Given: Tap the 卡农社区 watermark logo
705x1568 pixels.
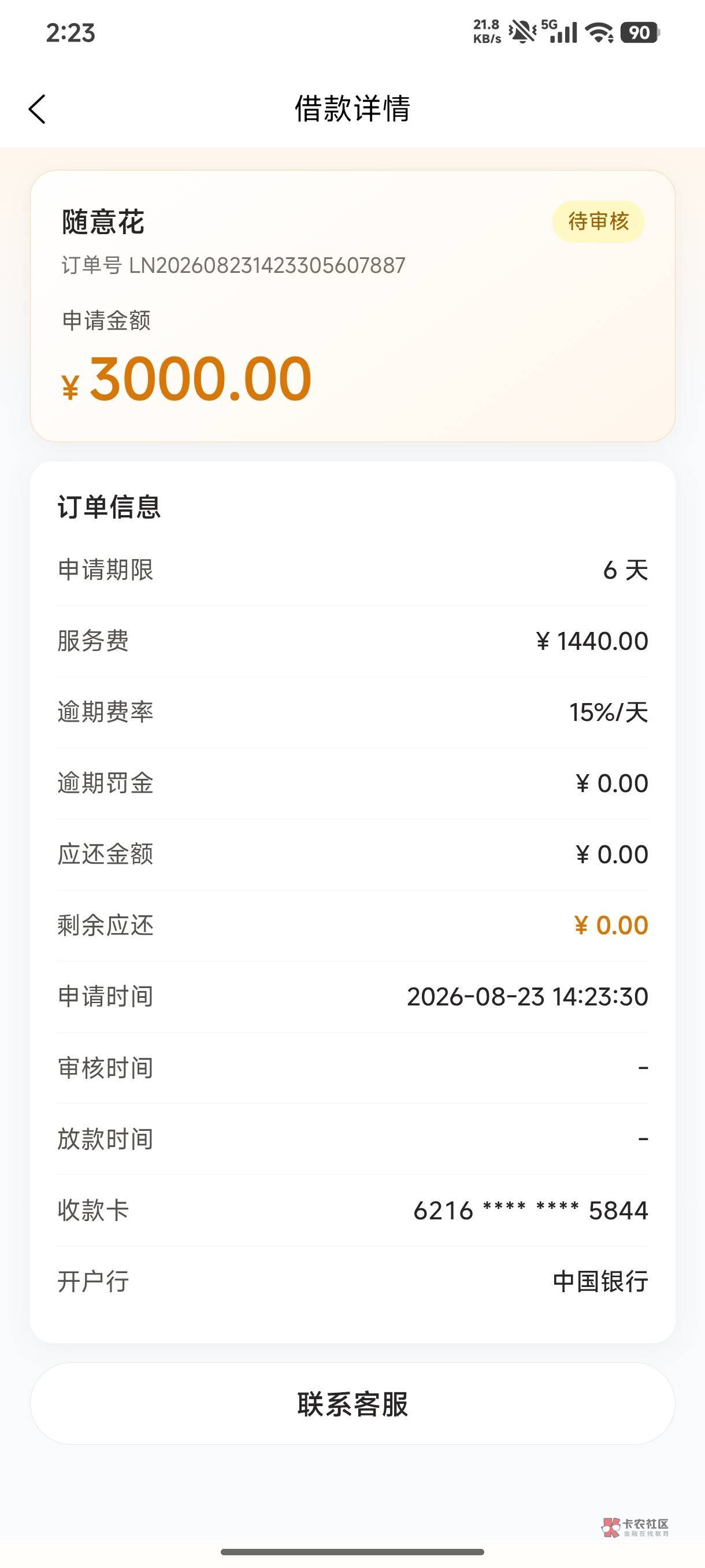Looking at the screenshot, I should coord(636,1526).
